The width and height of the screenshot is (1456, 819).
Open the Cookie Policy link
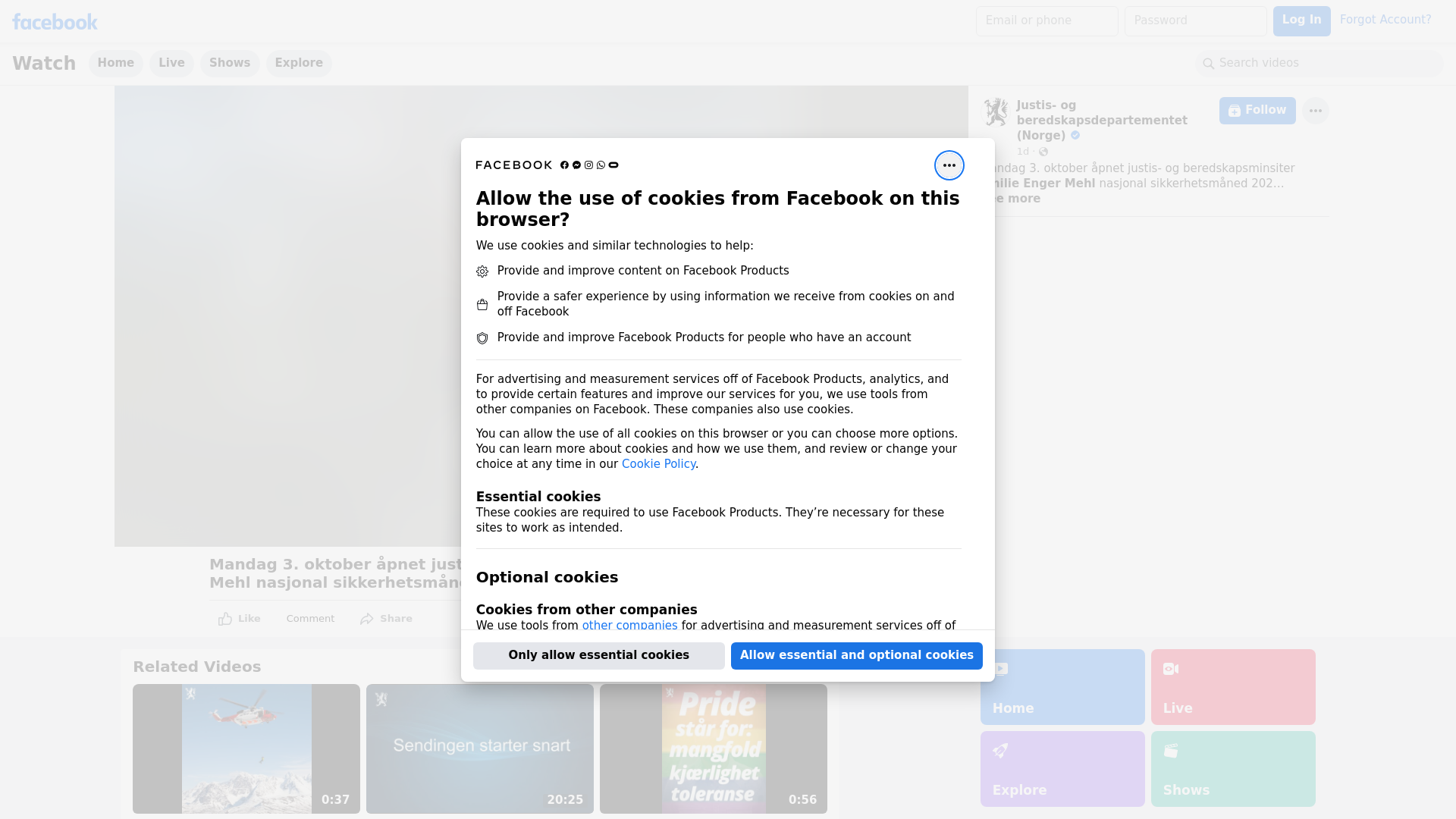(658, 464)
